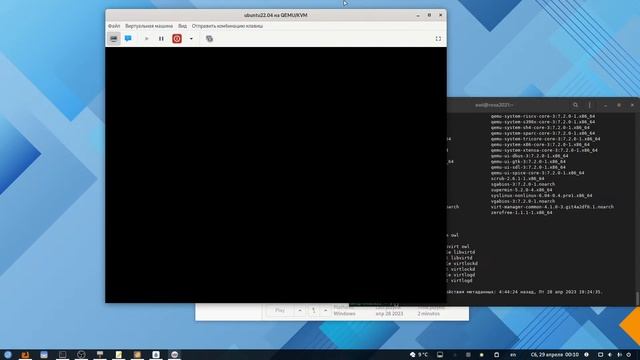This screenshot has height=360, width=640.
Task: Open the Виртуальная машина menu
Action: tap(149, 26)
